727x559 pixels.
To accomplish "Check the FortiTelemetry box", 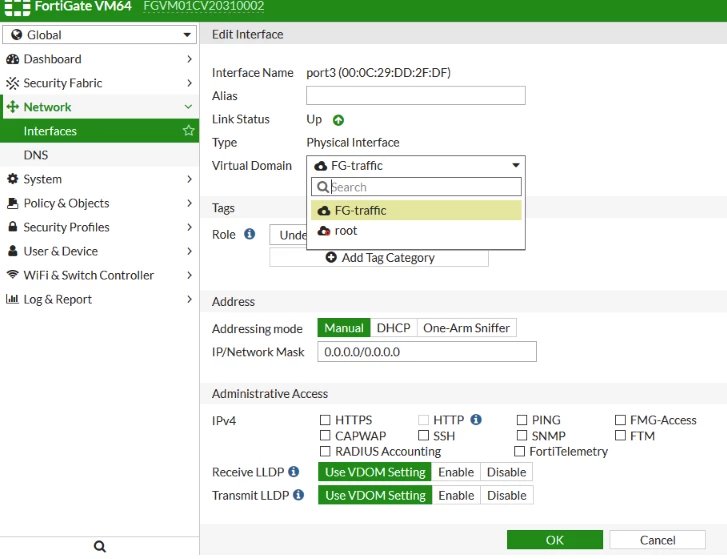I will (519, 451).
